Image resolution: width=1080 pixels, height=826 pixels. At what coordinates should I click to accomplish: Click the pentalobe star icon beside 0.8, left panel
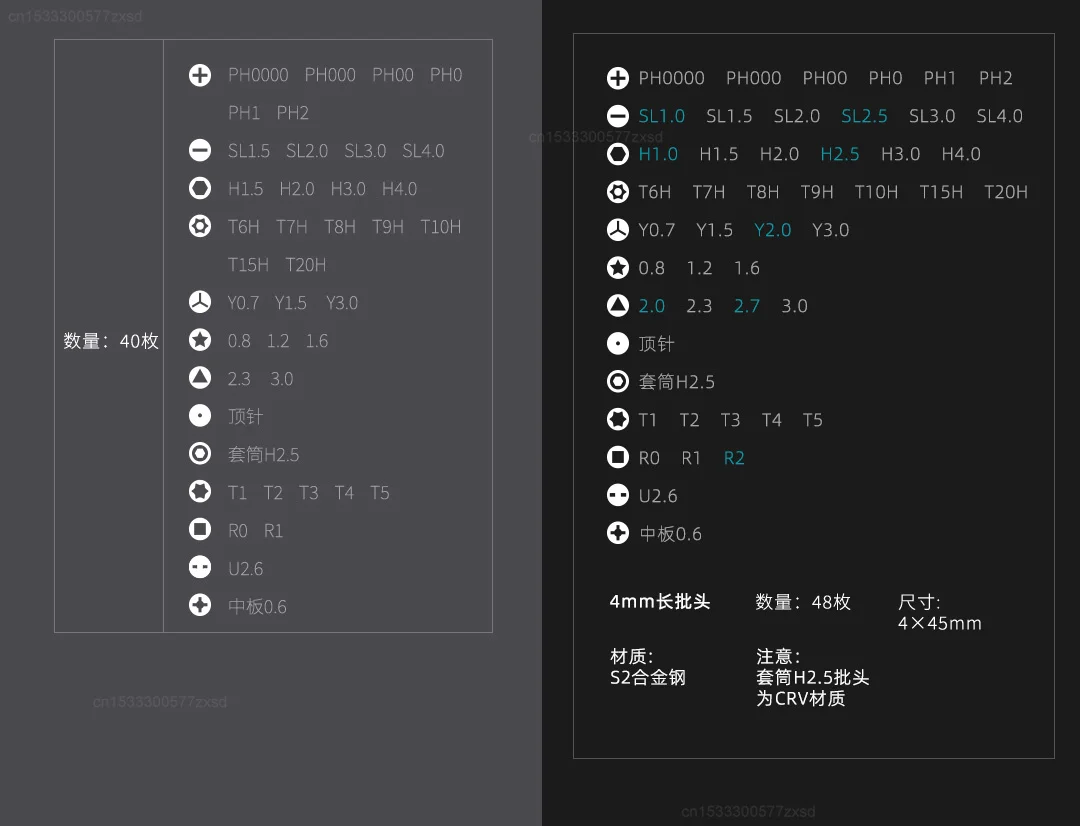[200, 340]
